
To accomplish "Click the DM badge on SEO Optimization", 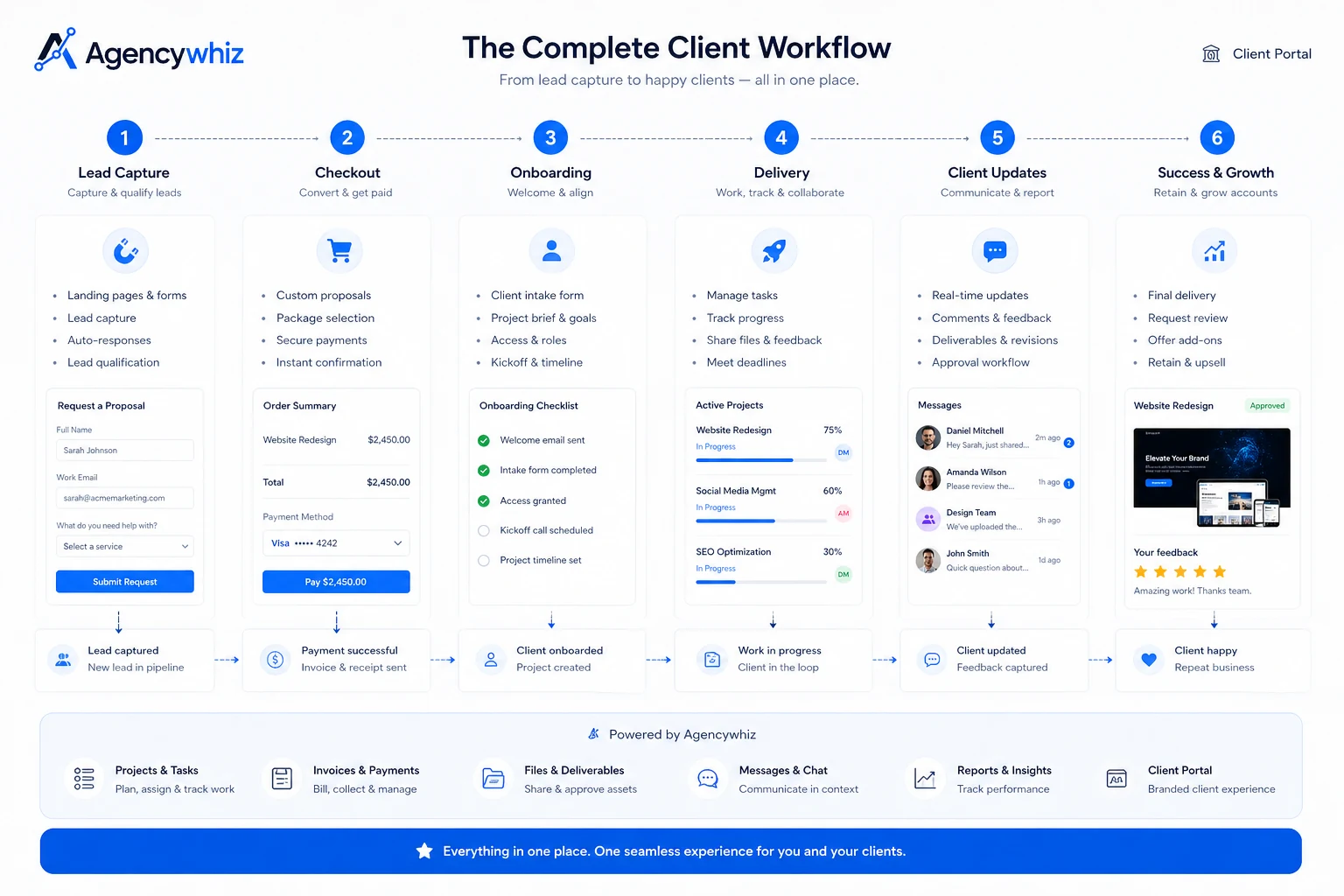I will [843, 575].
